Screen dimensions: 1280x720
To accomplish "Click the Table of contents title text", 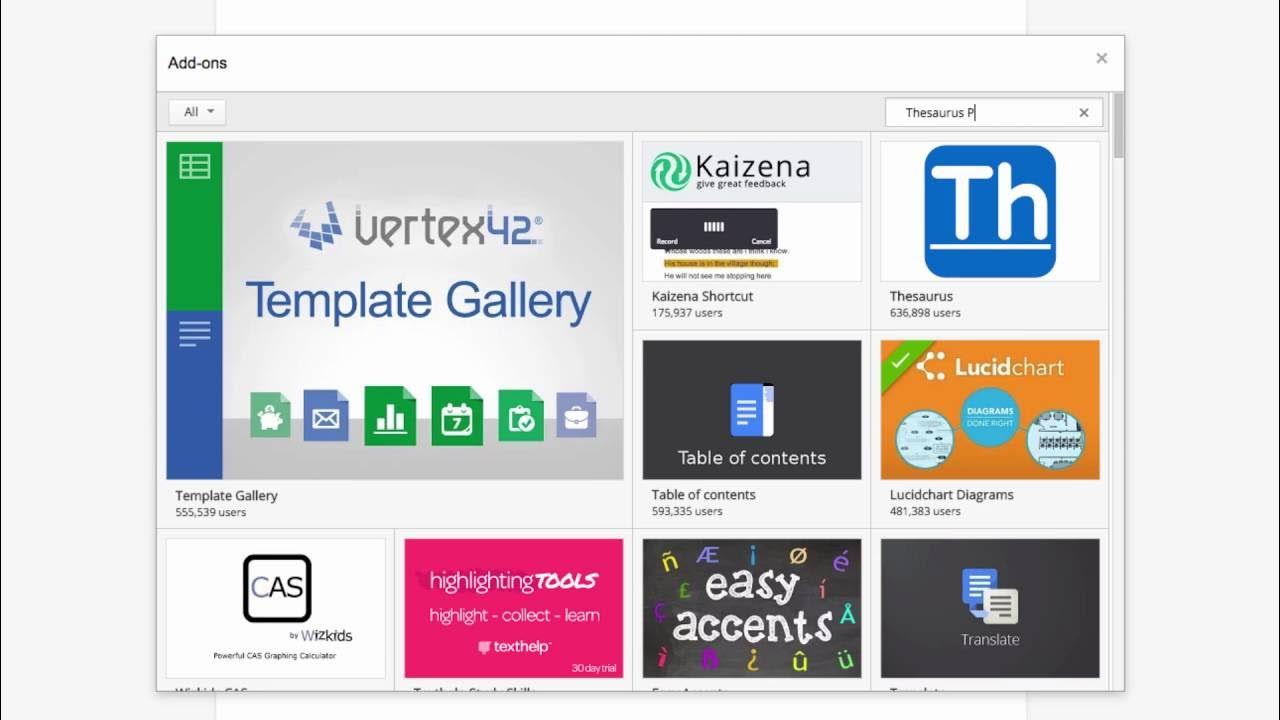I will pos(703,495).
